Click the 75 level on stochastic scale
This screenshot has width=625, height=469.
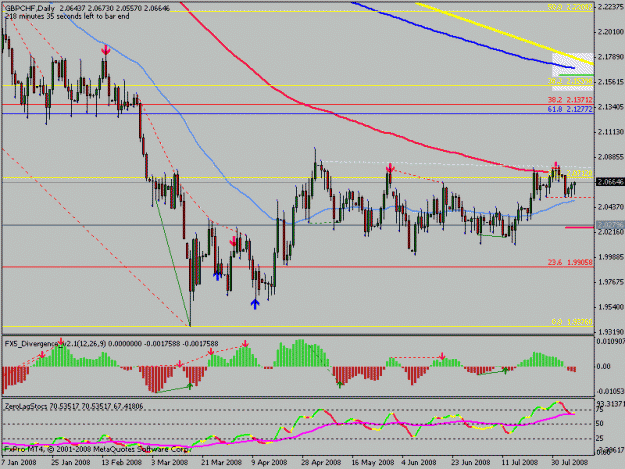[600, 410]
